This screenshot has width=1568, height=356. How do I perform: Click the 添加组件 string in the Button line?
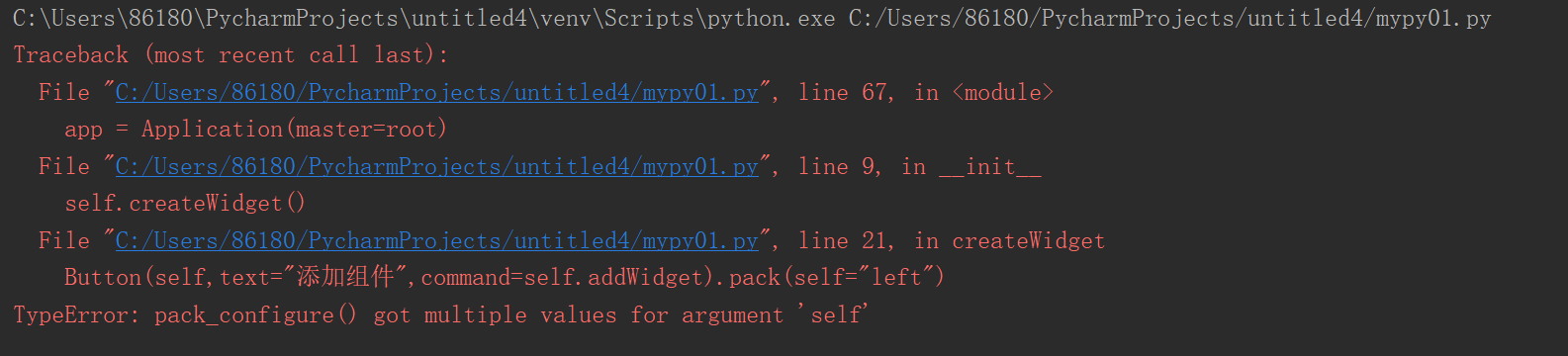[346, 277]
